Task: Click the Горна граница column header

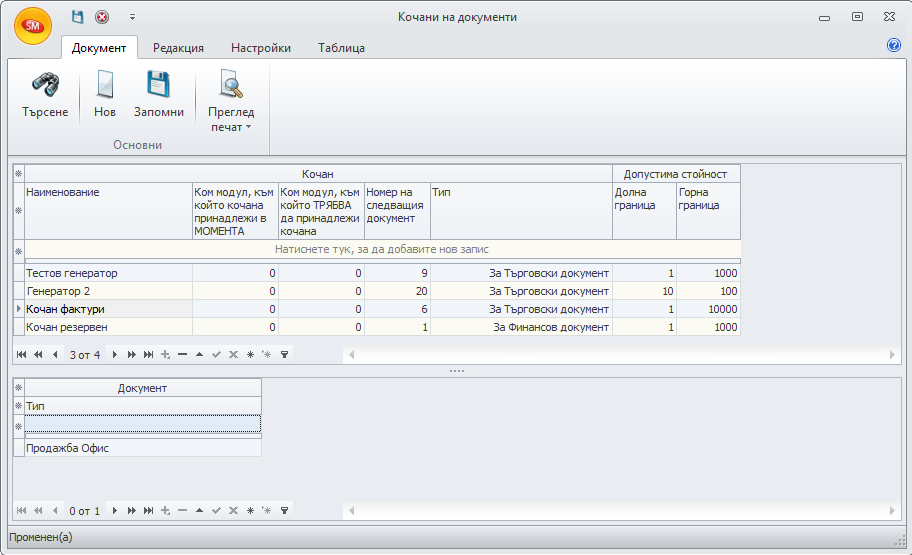Action: 708,211
